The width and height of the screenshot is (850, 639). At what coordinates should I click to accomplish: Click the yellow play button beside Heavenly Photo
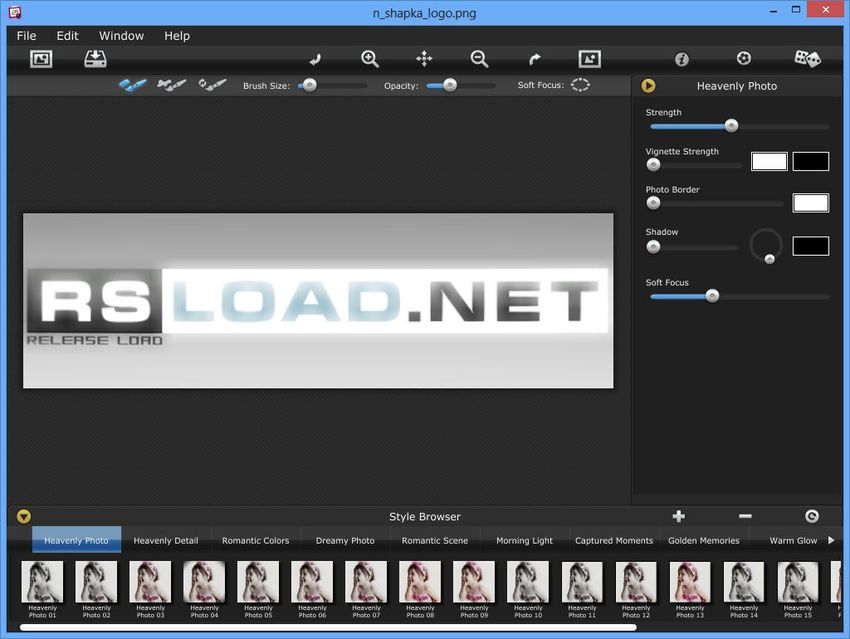[648, 86]
